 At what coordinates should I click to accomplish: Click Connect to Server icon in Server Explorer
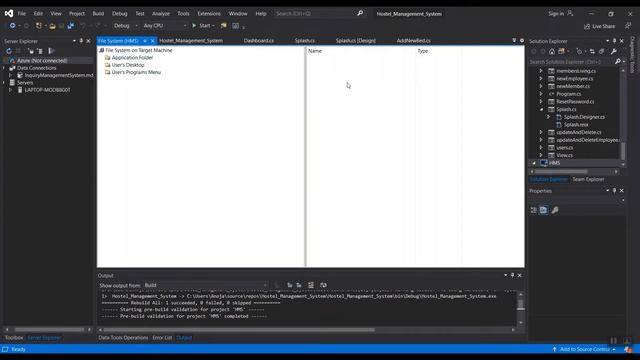tap(40, 51)
